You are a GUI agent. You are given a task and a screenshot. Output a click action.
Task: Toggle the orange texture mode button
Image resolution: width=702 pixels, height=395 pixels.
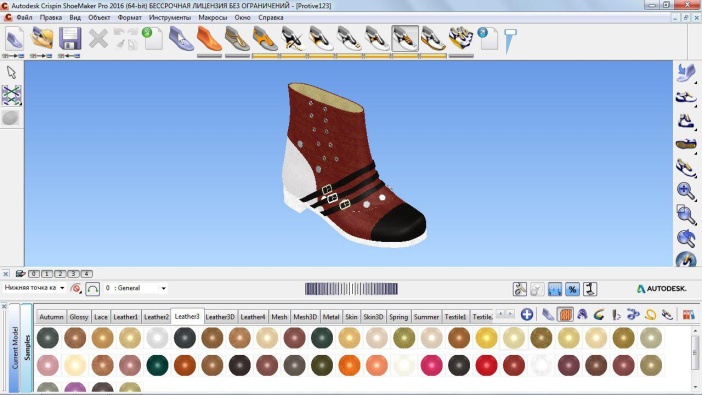[x=565, y=314]
